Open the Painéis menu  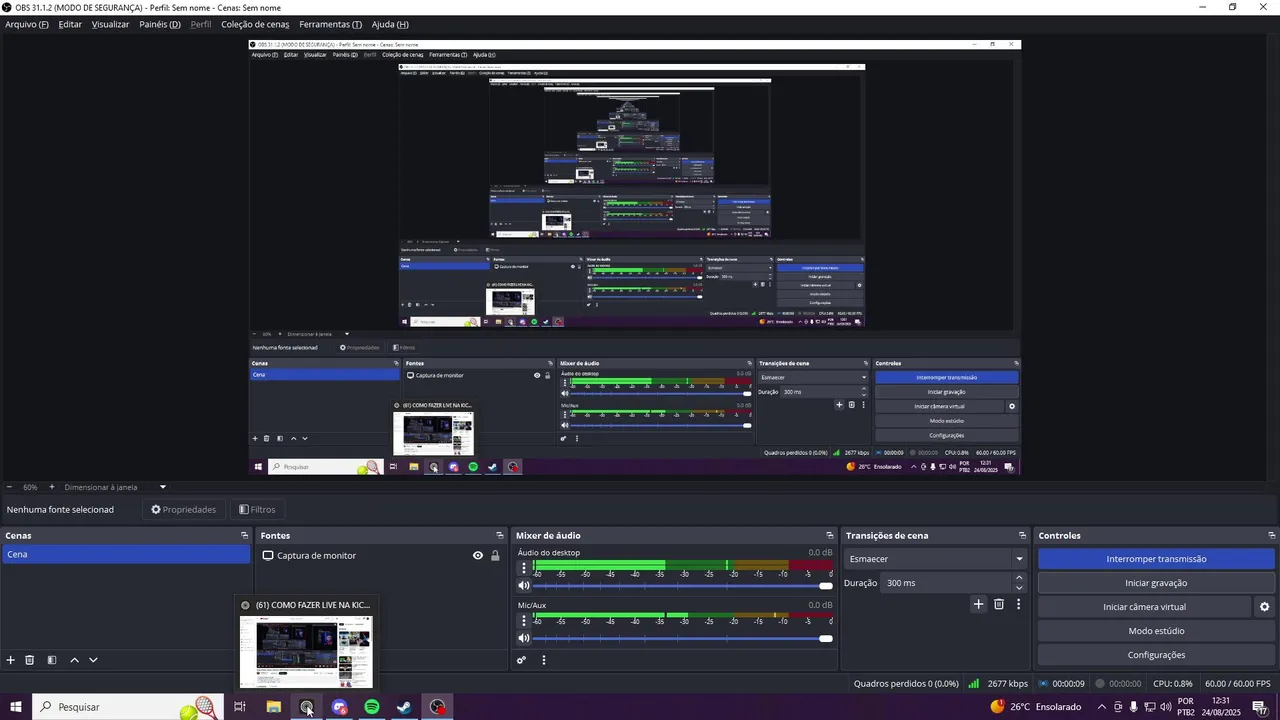(160, 24)
